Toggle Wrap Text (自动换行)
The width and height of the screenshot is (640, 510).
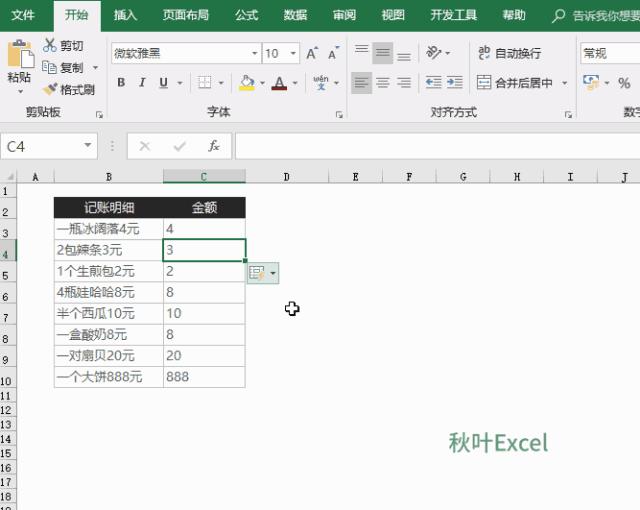509,53
